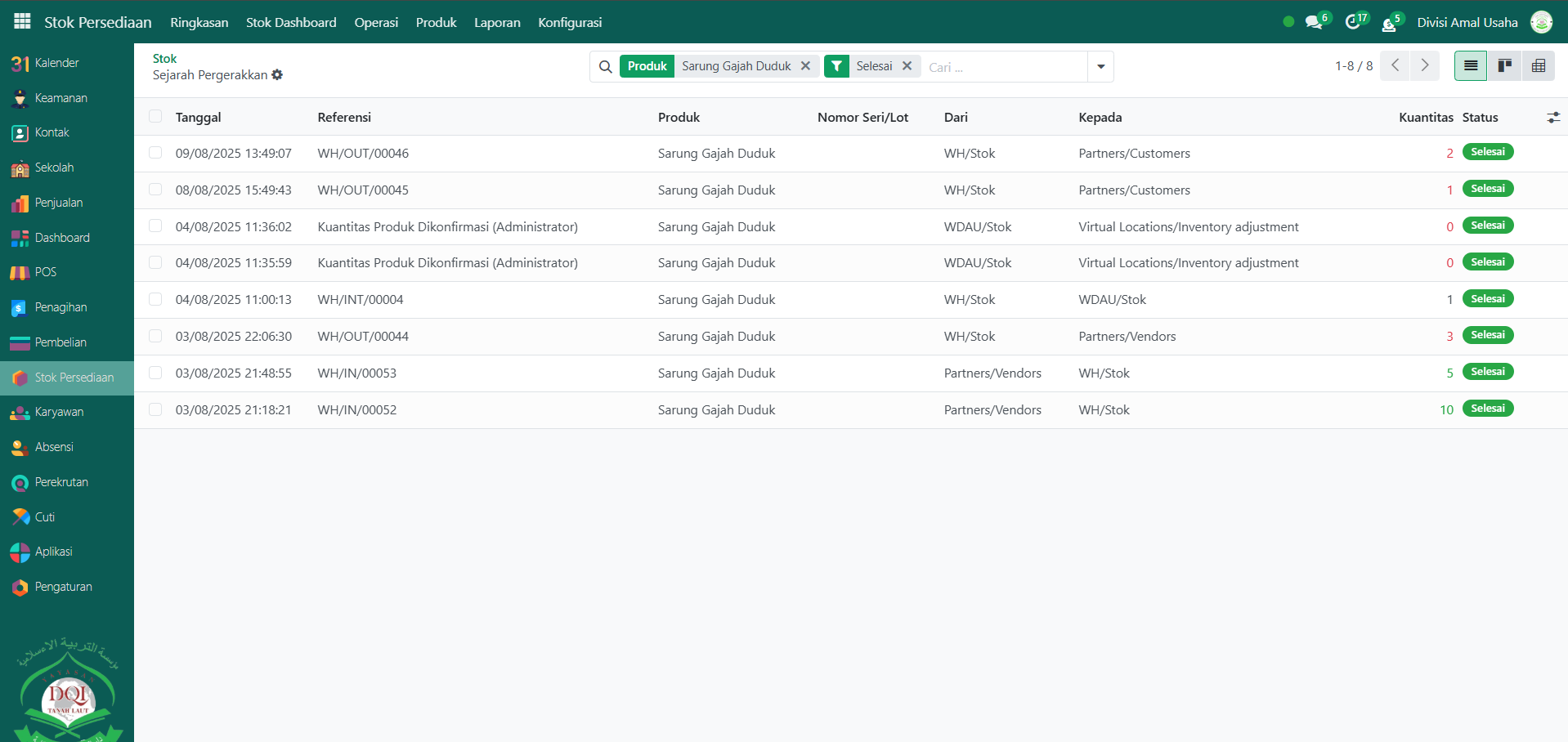Expand the search filter dropdown arrow
Image resolution: width=1568 pixels, height=742 pixels.
click(x=1100, y=67)
